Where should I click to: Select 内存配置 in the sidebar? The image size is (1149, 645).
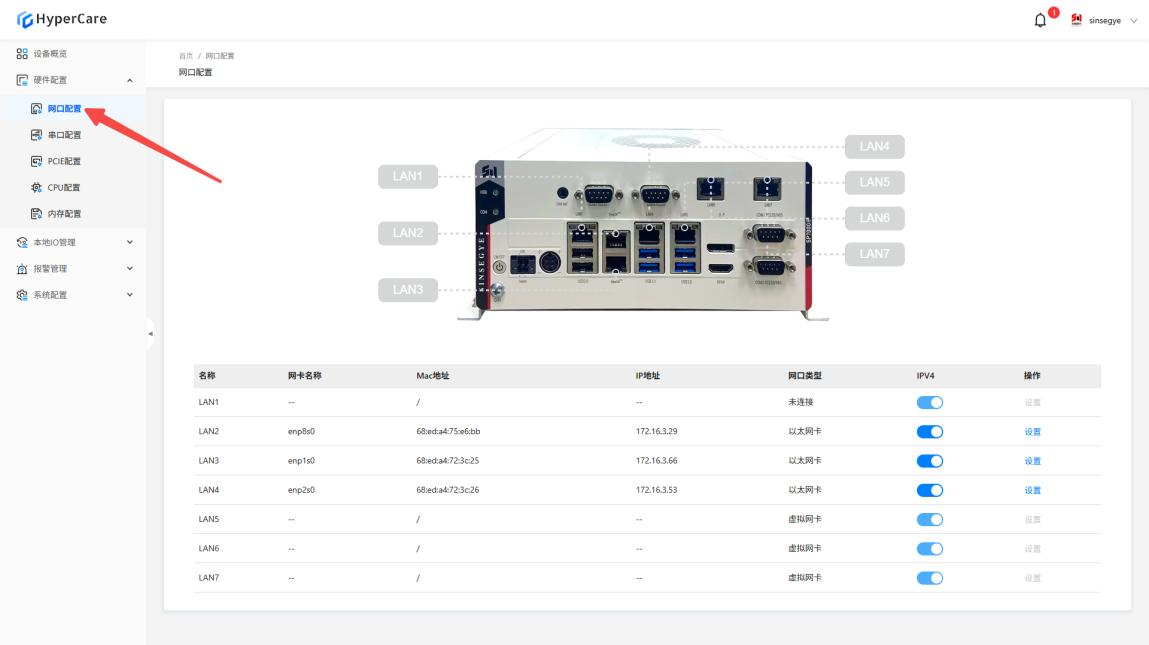pos(73,214)
